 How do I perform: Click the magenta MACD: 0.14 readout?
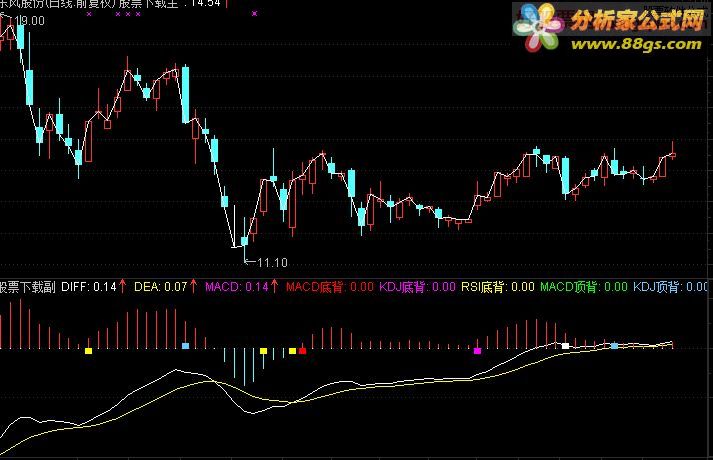pyautogui.click(x=237, y=287)
